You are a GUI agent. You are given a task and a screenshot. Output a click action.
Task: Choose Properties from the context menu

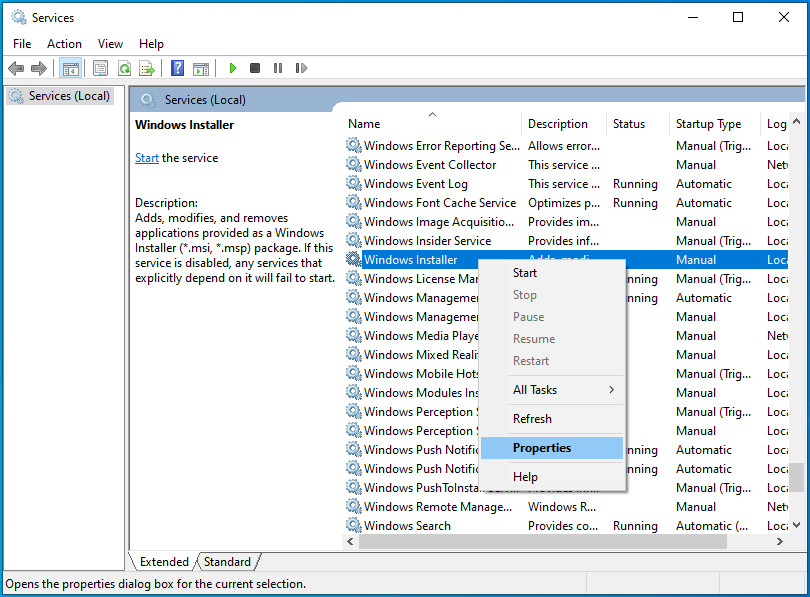[542, 448]
